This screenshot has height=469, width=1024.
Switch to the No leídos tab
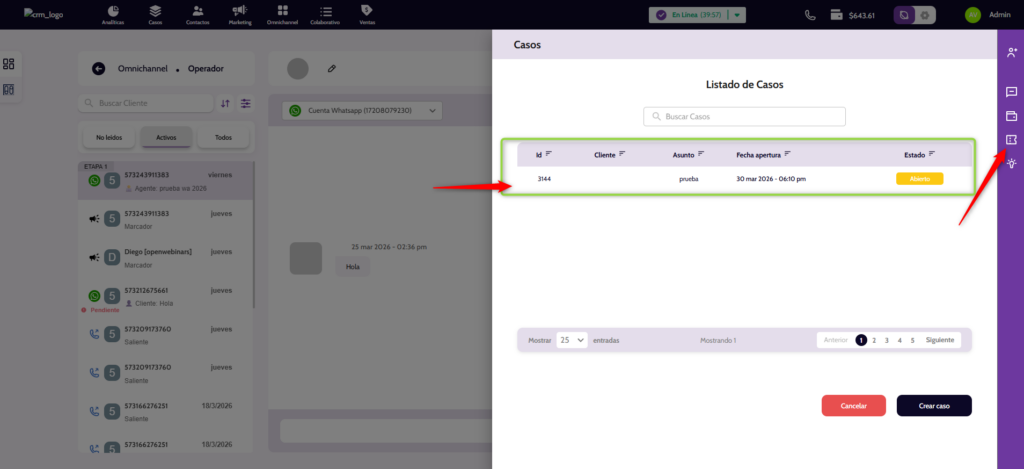click(109, 137)
